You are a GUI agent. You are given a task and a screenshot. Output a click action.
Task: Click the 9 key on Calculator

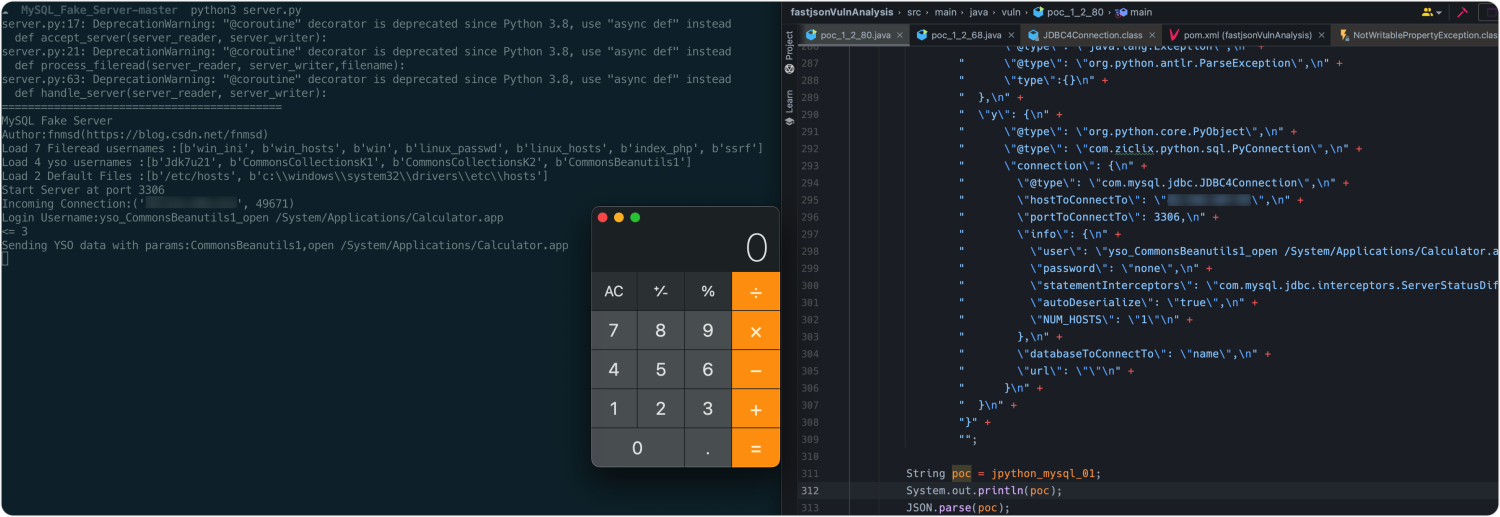pos(708,330)
